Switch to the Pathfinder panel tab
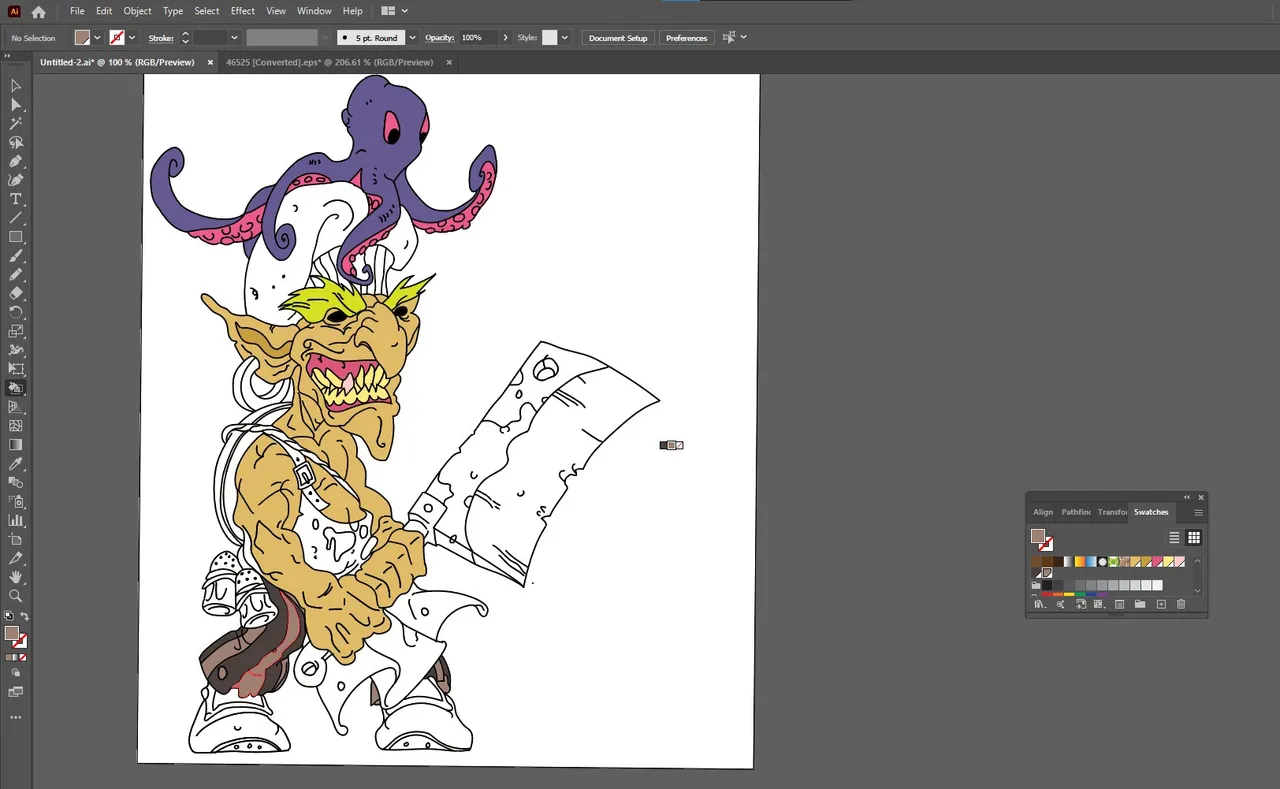Image resolution: width=1280 pixels, height=789 pixels. point(1076,512)
